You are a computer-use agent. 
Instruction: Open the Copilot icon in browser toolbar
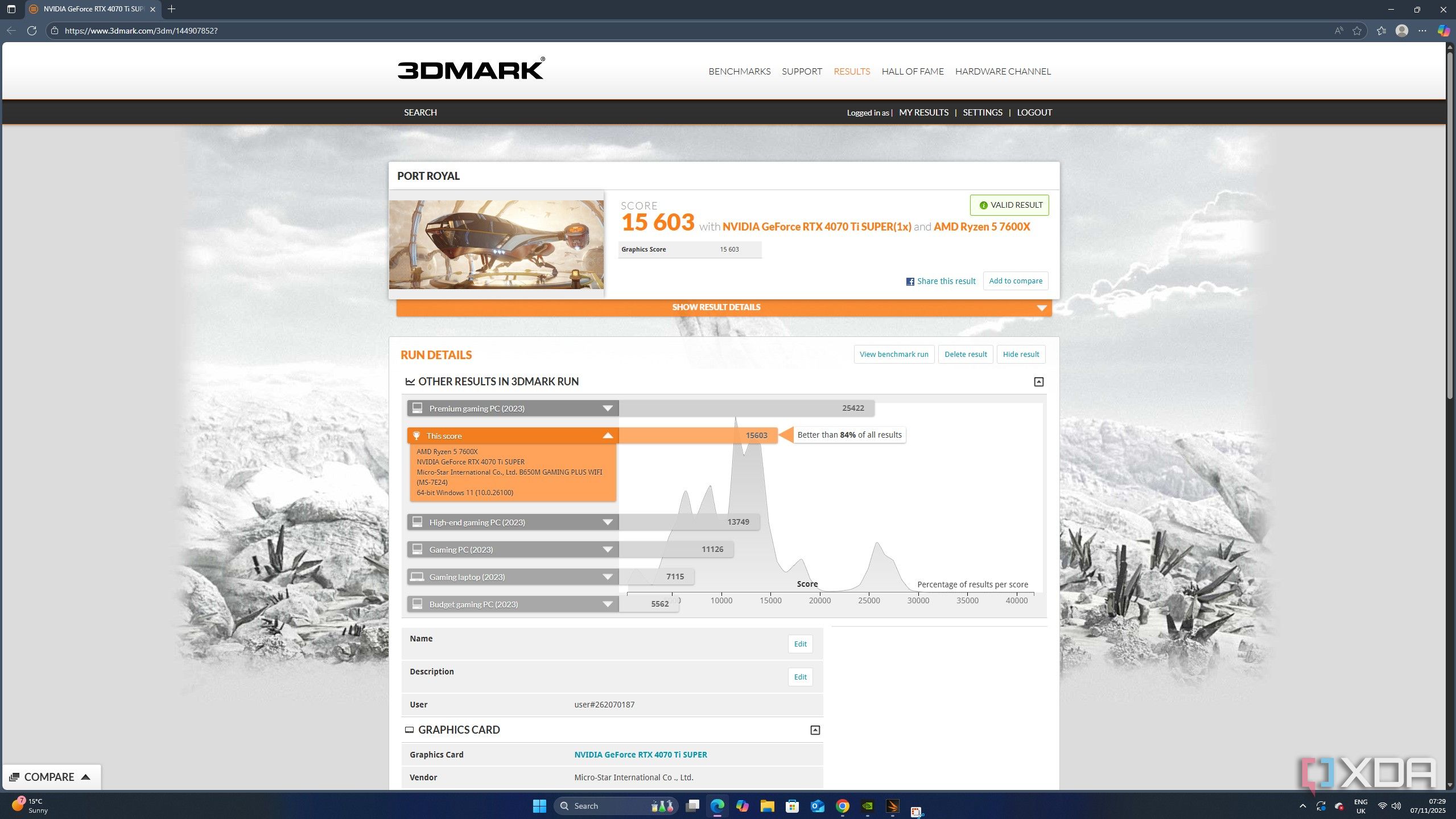point(1443,31)
